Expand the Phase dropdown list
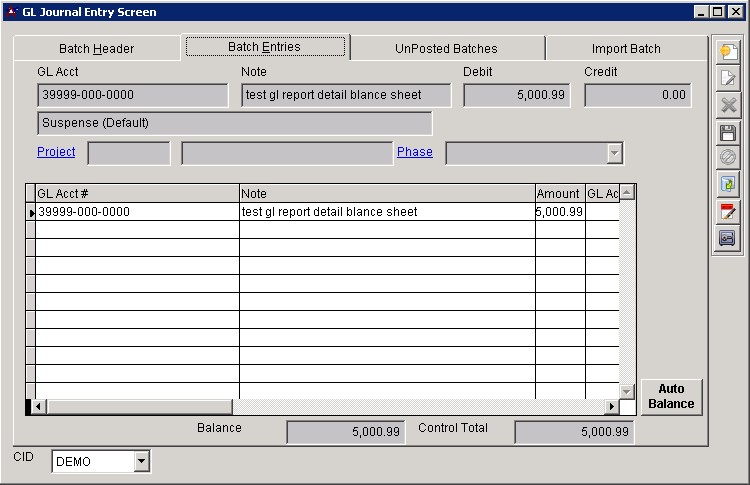750x485 pixels. [x=614, y=153]
